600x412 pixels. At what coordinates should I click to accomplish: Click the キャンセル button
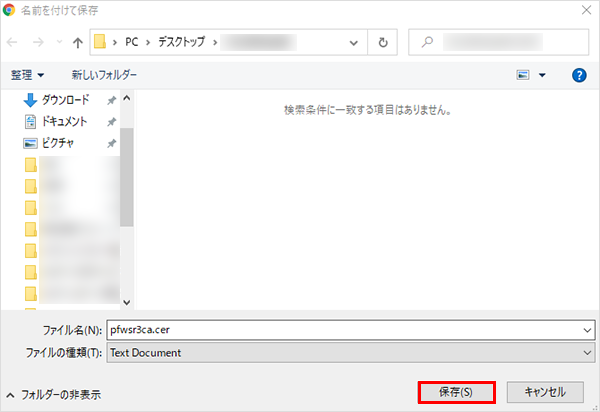tap(545, 392)
